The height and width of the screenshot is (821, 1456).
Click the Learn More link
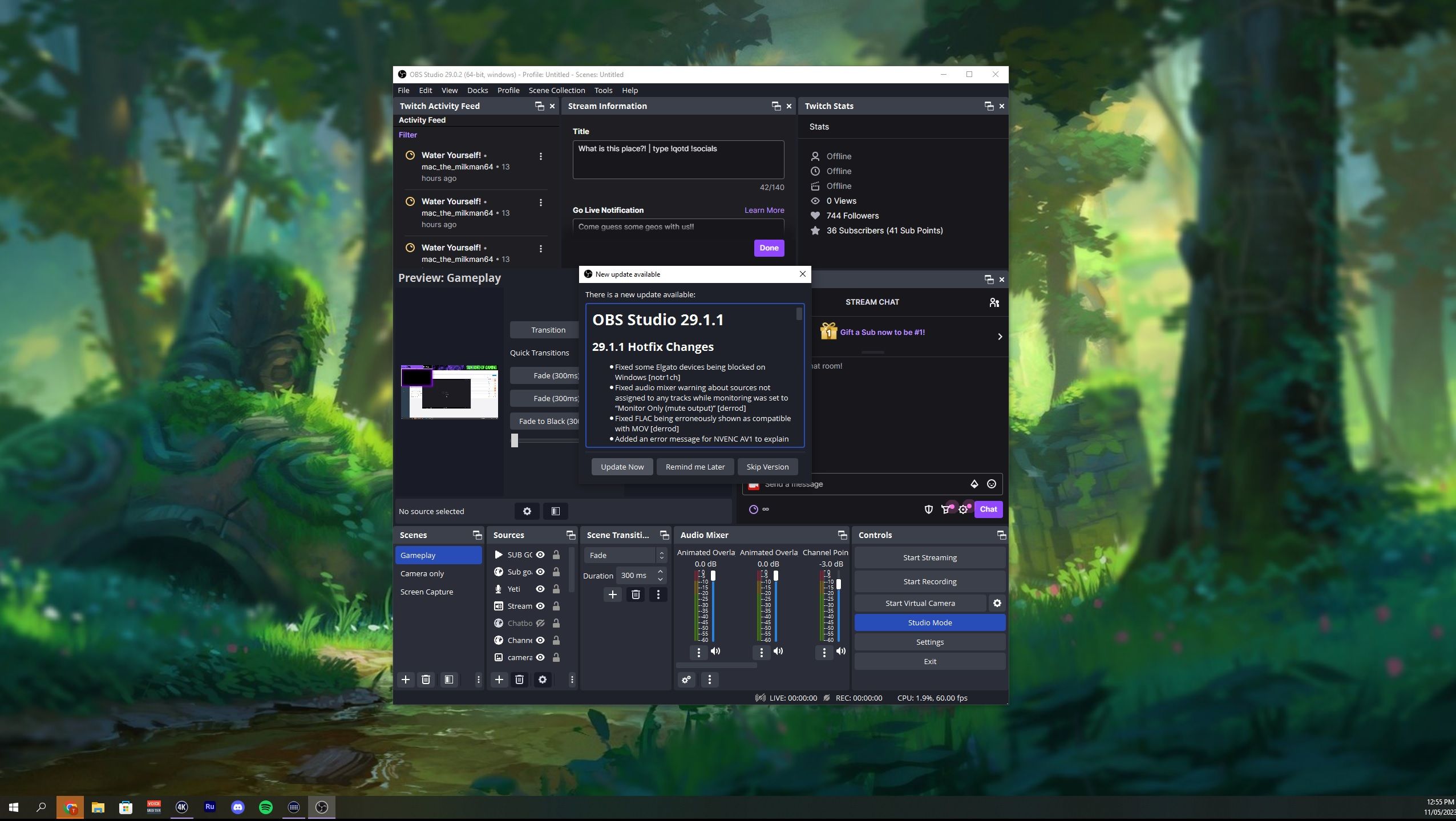click(x=763, y=210)
